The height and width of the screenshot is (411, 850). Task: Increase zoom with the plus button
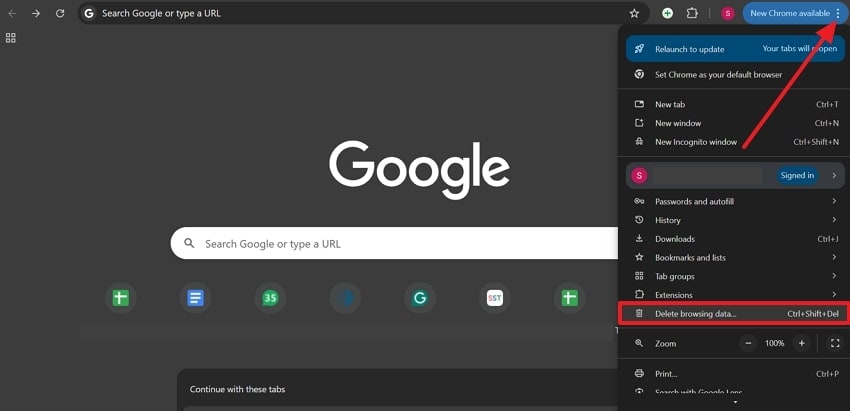(801, 343)
